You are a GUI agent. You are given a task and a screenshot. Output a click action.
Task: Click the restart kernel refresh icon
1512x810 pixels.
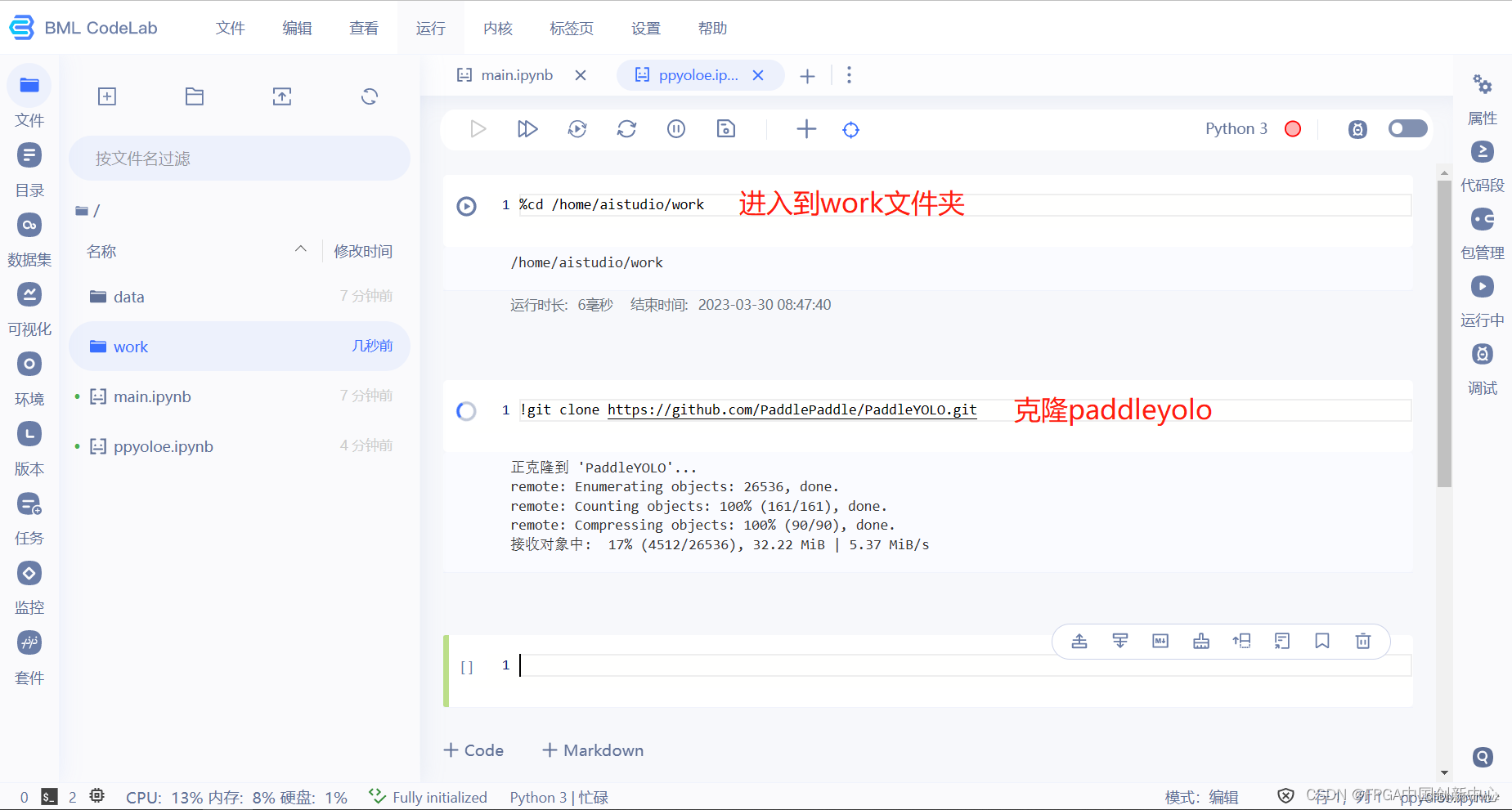coord(626,129)
